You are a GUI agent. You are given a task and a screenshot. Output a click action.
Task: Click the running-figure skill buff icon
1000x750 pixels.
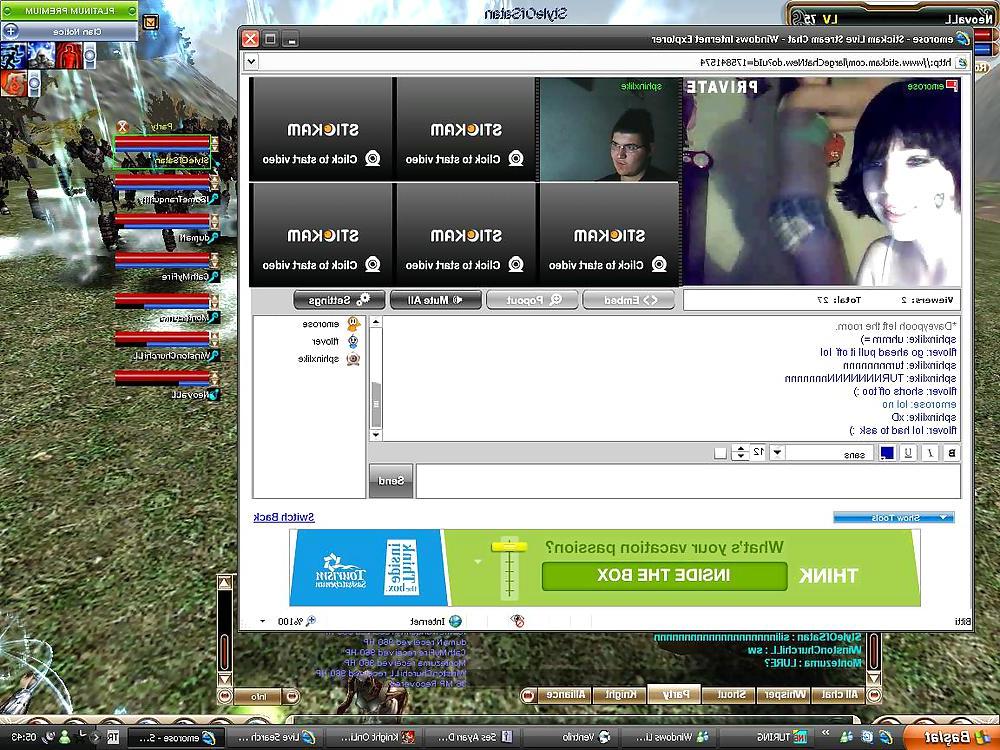13,55
